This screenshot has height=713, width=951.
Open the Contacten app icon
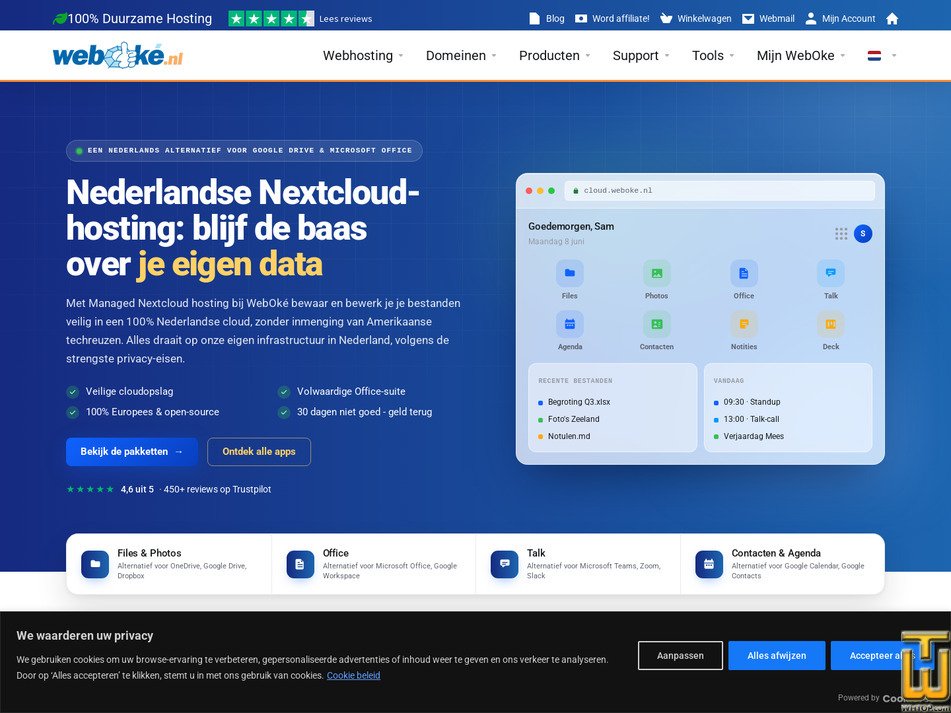[x=656, y=324]
